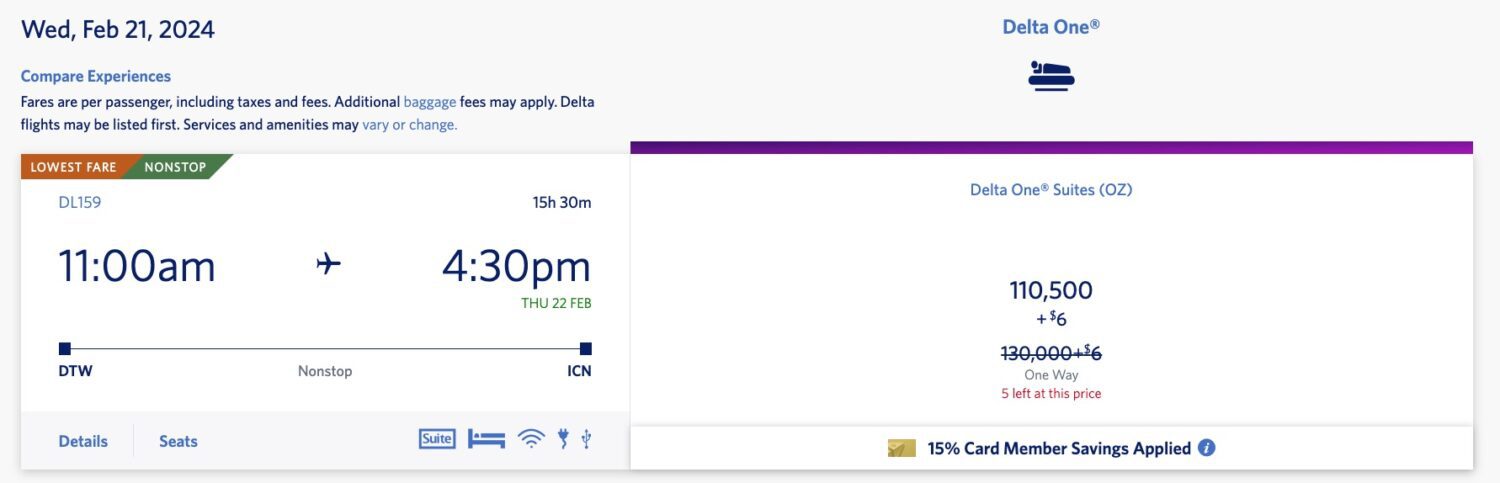
Task: Click the lie-flat bed amenity icon
Action: [x=486, y=438]
